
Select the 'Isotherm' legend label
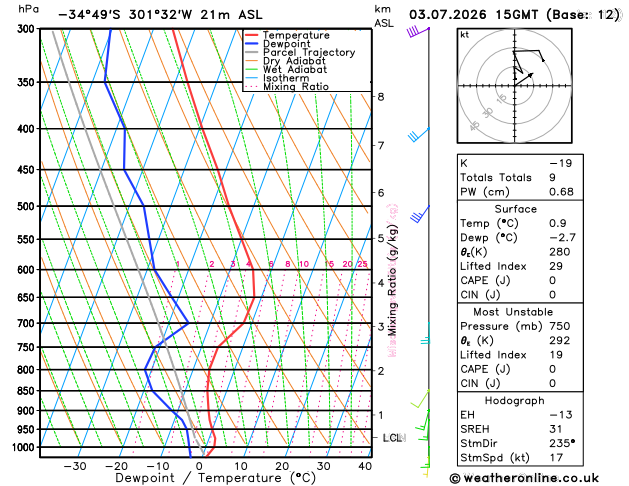tap(286, 78)
